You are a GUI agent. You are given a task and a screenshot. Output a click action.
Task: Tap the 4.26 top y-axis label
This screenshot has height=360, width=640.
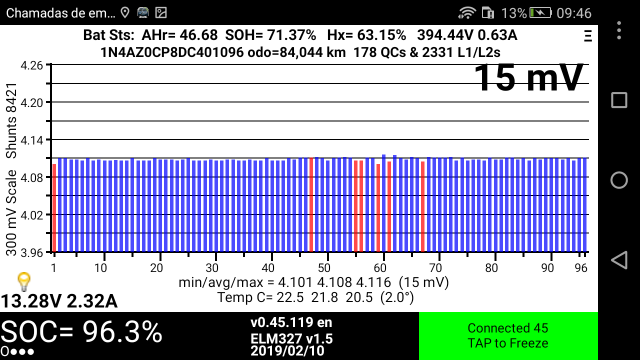[32, 65]
